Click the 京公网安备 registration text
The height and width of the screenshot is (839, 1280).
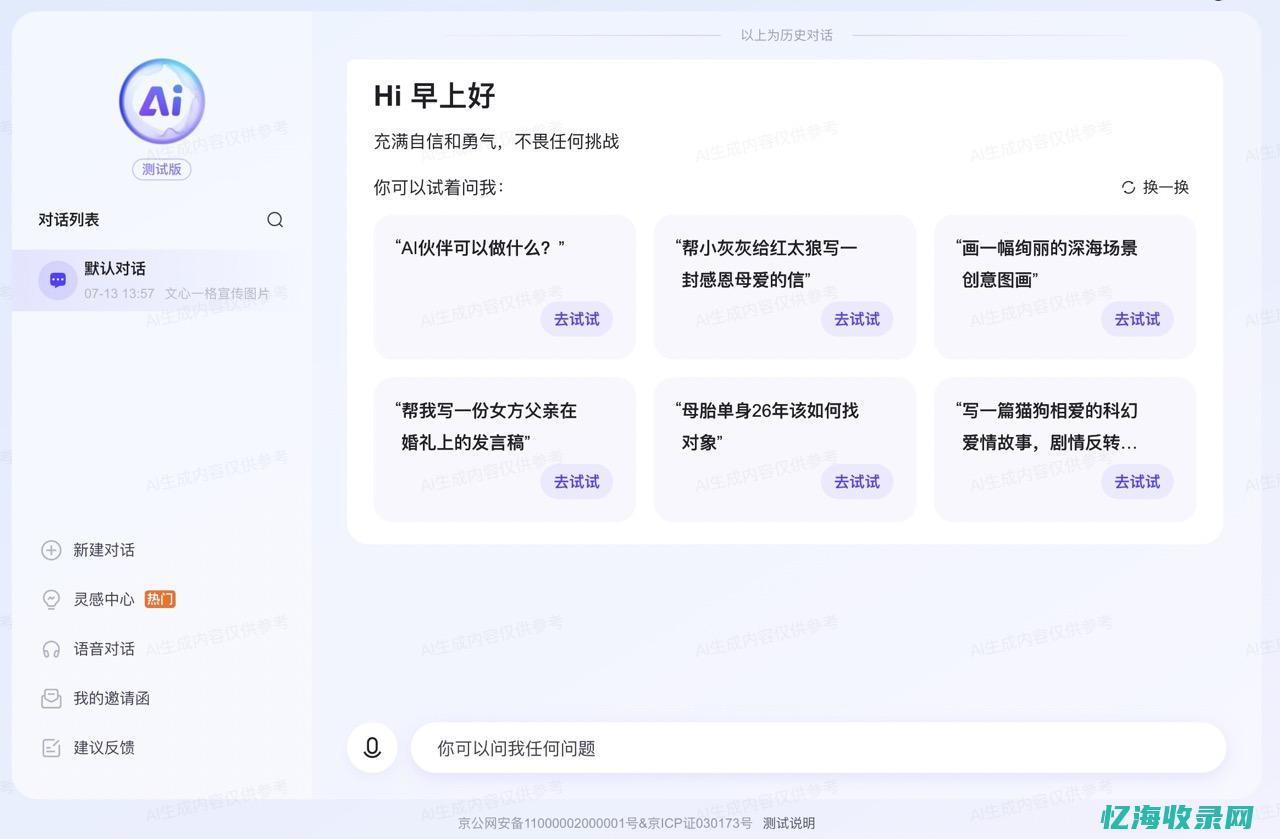548,823
